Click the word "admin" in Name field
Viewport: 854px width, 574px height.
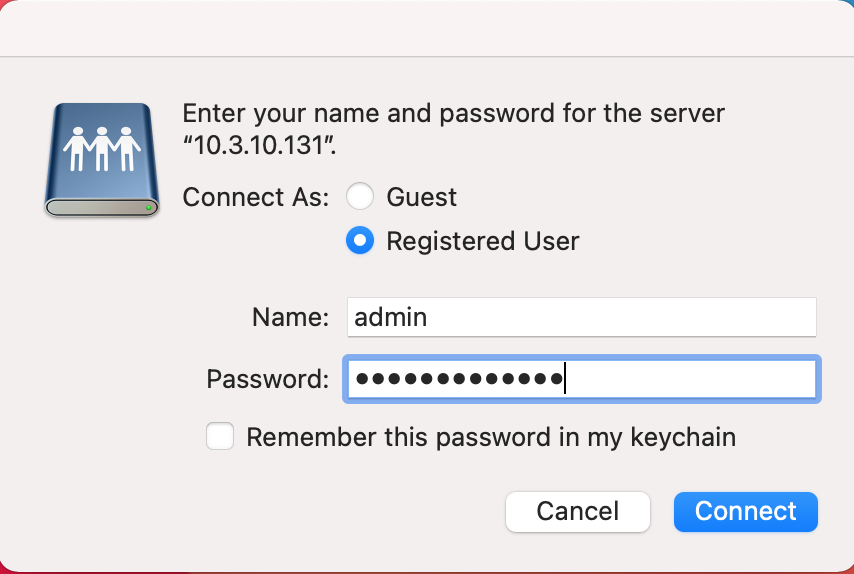[391, 317]
